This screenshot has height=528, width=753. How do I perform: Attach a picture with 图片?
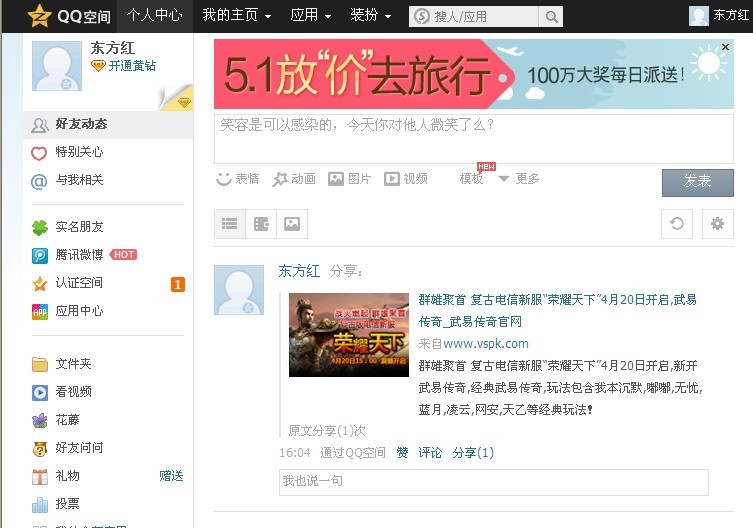[x=350, y=179]
